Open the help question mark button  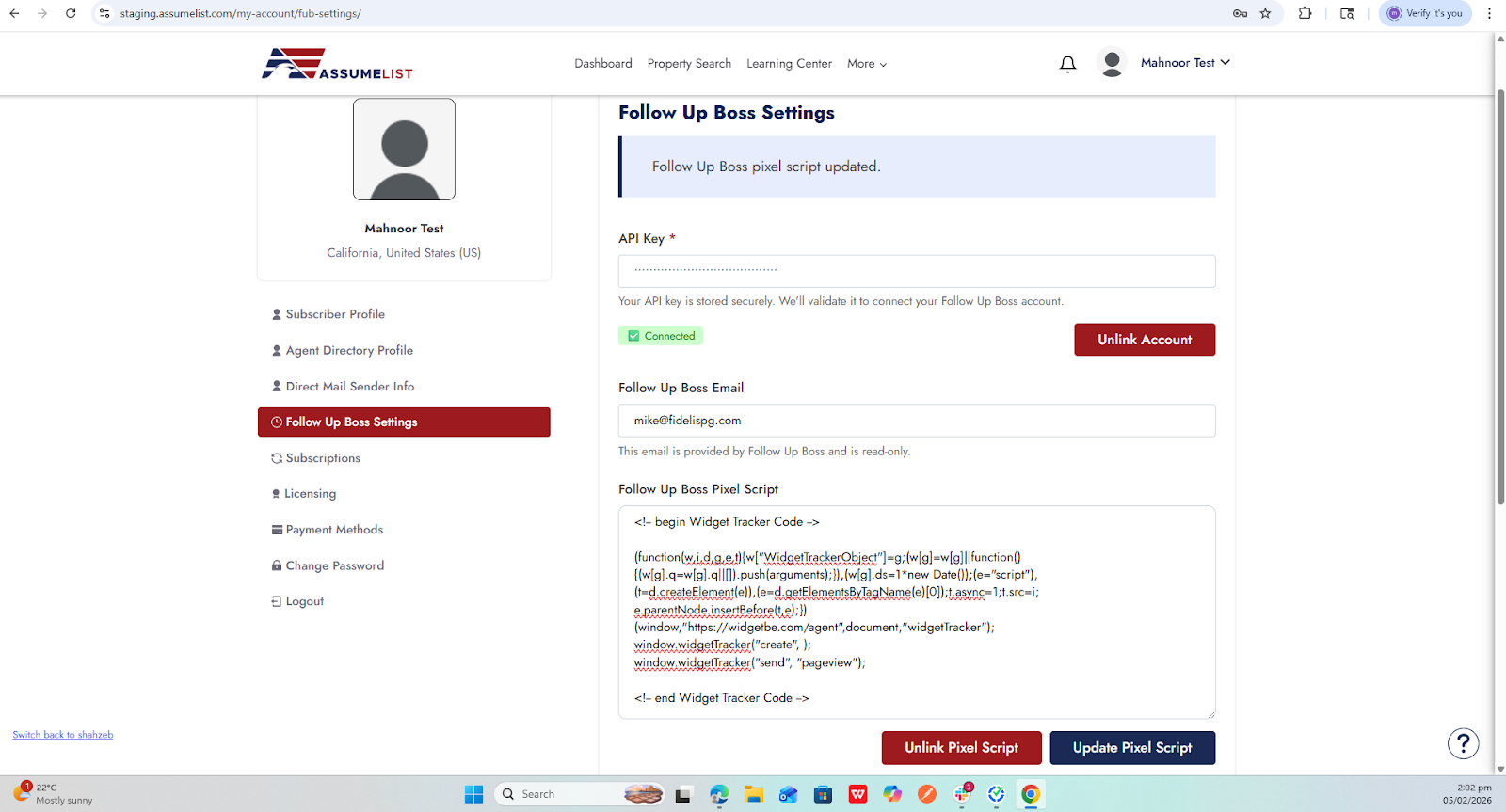1463,743
